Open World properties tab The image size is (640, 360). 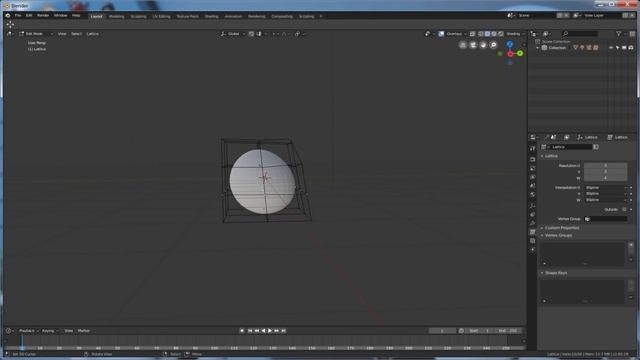[x=533, y=194]
